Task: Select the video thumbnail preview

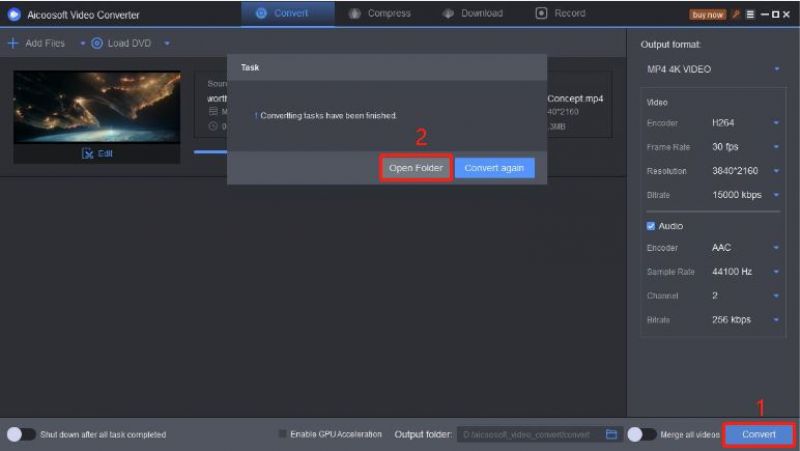Action: pos(96,107)
